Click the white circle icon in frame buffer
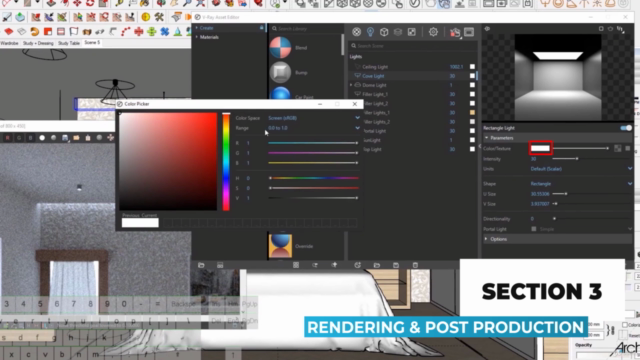 point(42,138)
